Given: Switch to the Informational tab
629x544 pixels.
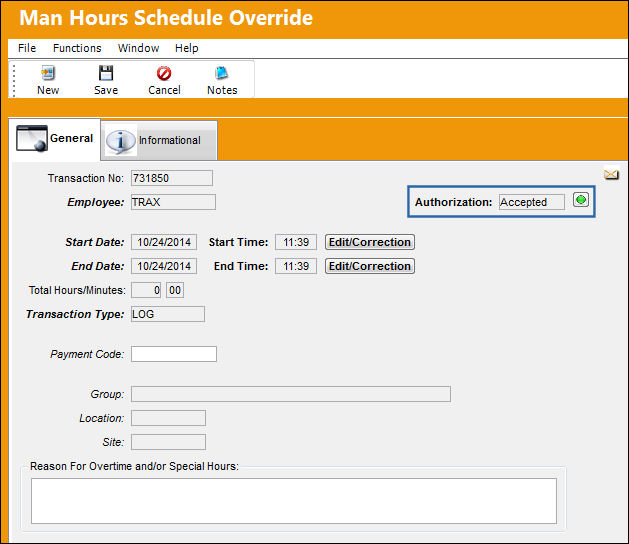Looking at the screenshot, I should pyautogui.click(x=159, y=140).
